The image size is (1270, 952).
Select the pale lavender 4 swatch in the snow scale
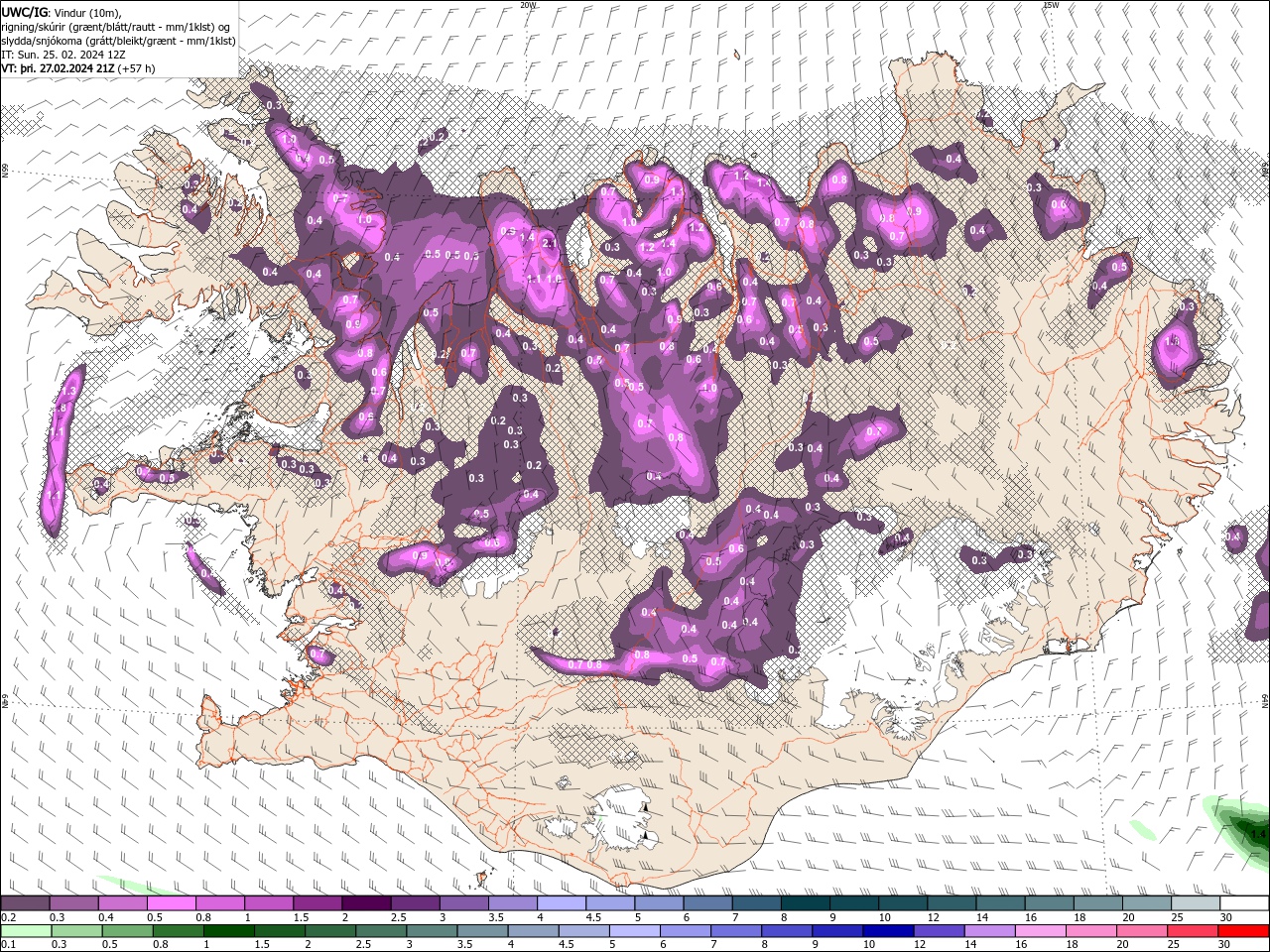coord(562,903)
